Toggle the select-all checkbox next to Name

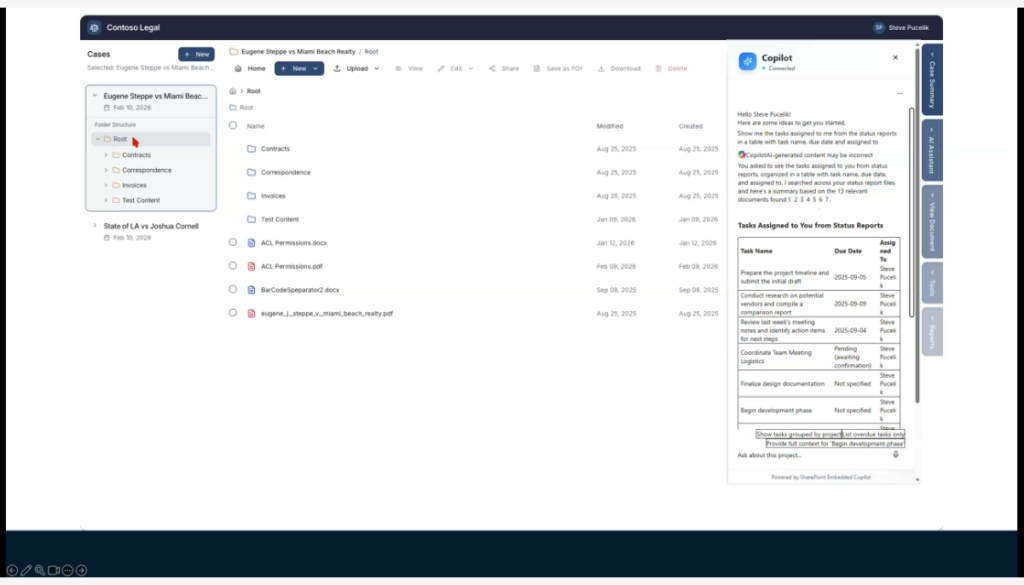point(233,126)
